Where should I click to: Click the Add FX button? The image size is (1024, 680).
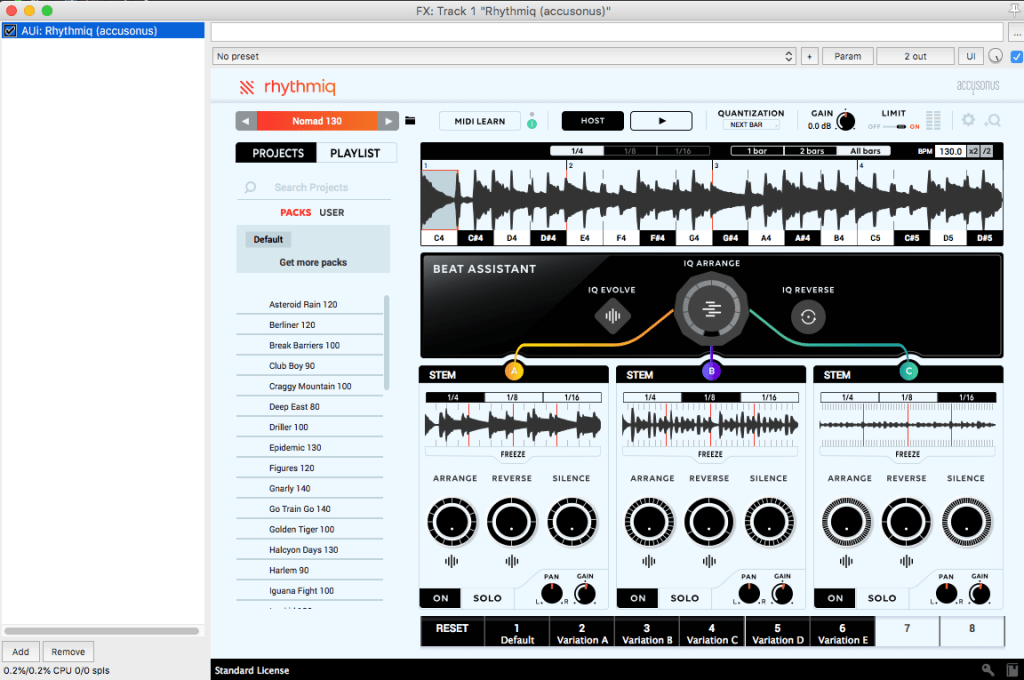(20, 651)
